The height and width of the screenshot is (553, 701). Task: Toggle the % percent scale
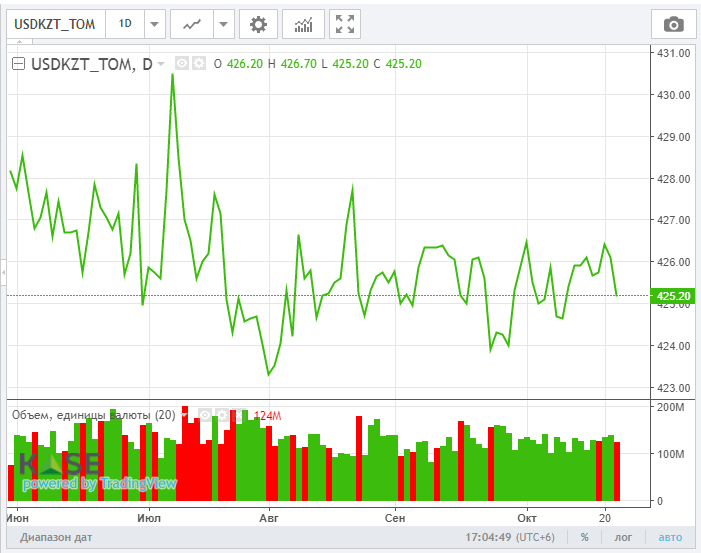click(x=584, y=537)
